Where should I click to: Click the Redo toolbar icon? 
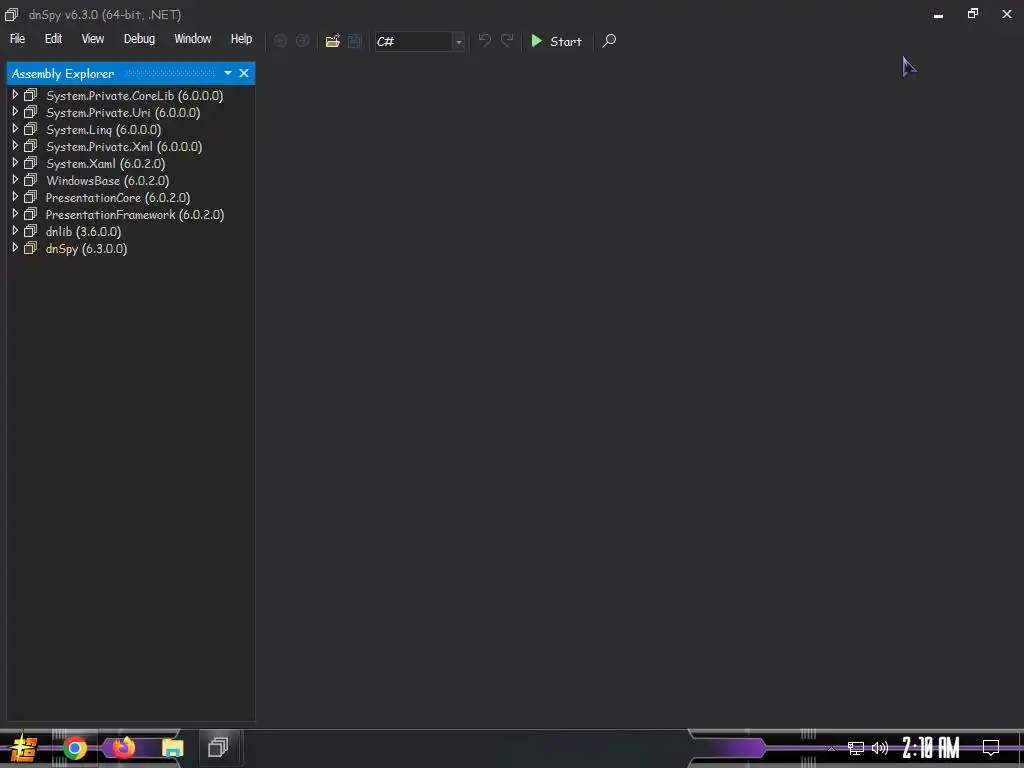[x=507, y=41]
